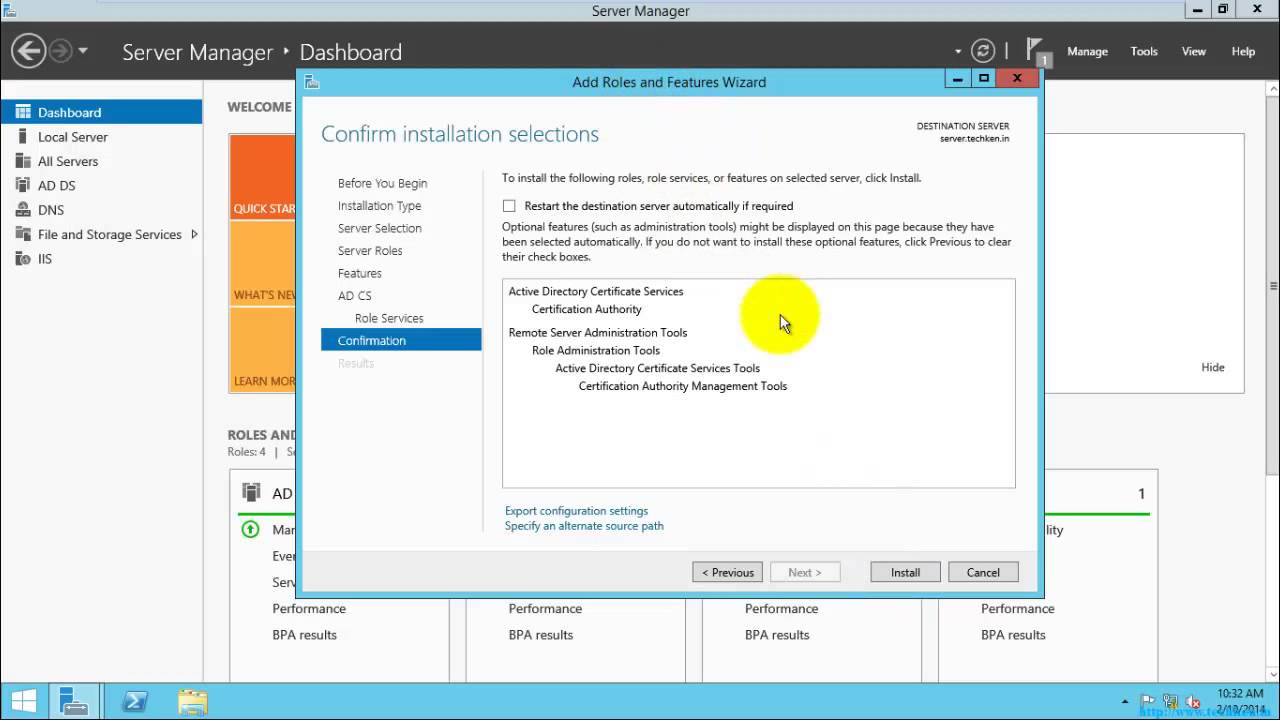
Task: Open the Windows Start button
Action: pyautogui.click(x=24, y=701)
